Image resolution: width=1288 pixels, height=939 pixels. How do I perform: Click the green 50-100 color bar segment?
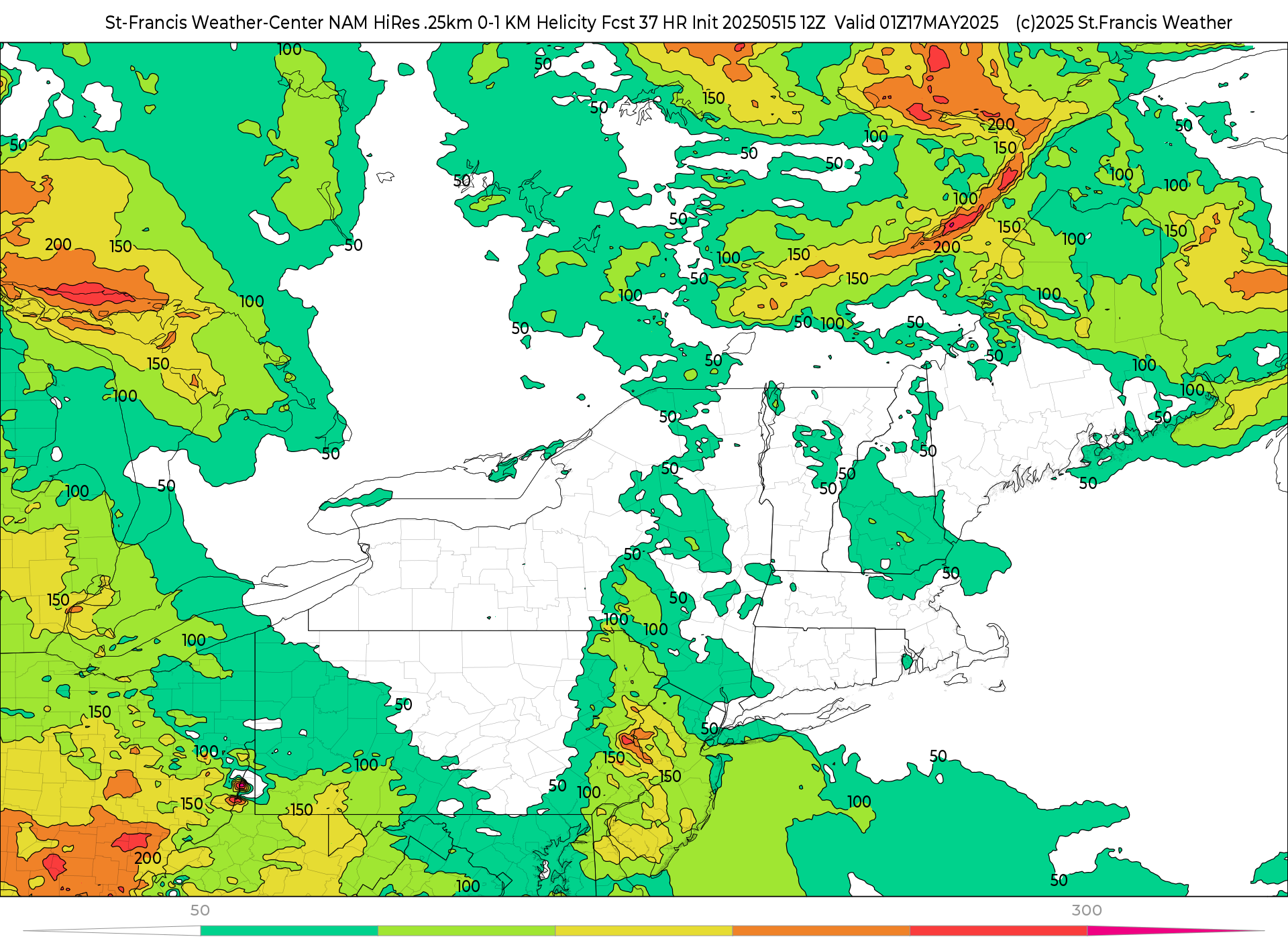(x=289, y=931)
